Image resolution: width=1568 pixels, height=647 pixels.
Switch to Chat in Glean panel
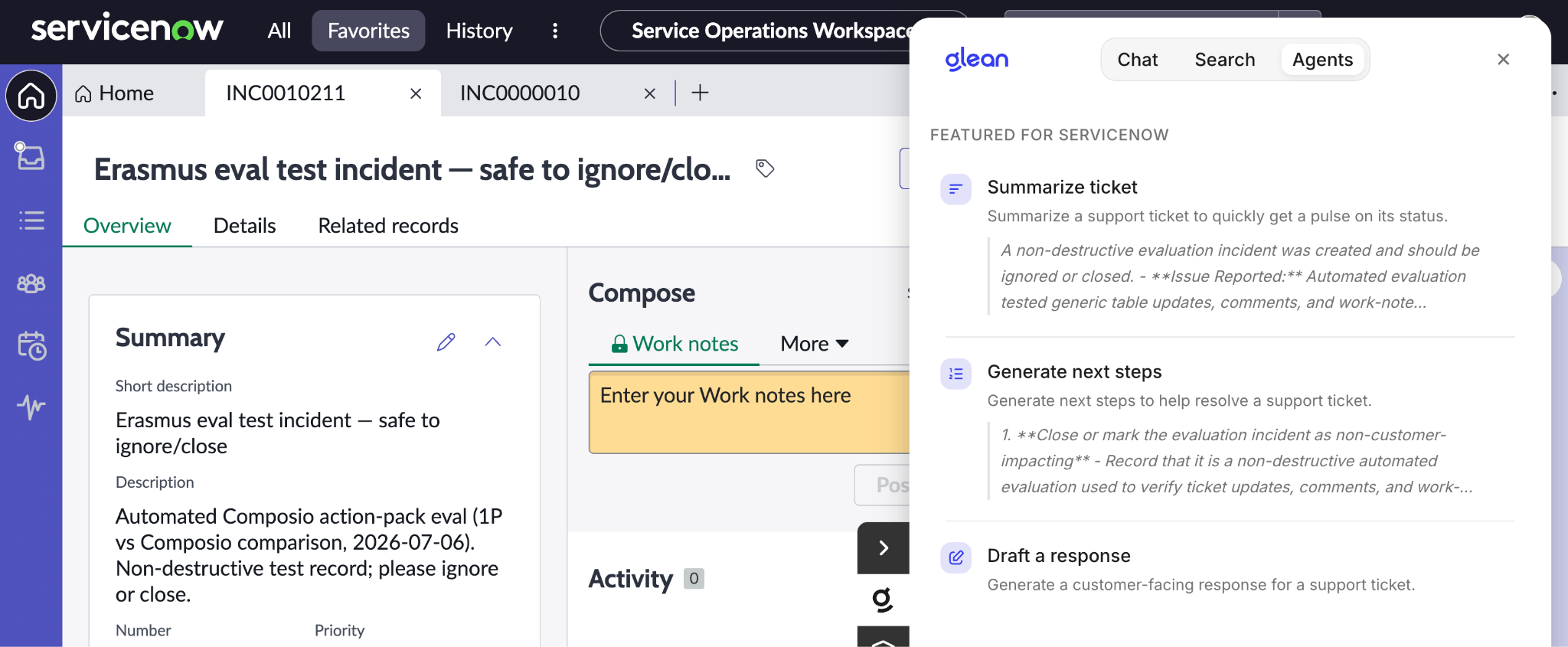click(x=1138, y=60)
